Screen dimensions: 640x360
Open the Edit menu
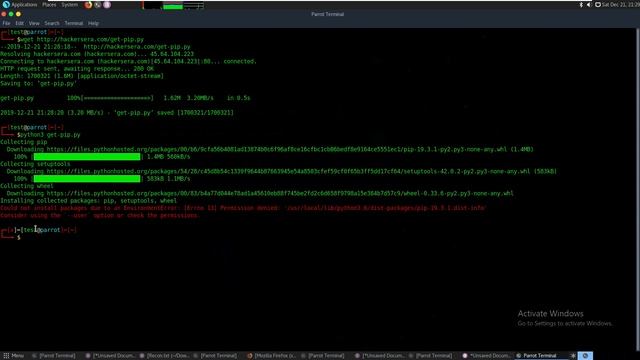20,23
